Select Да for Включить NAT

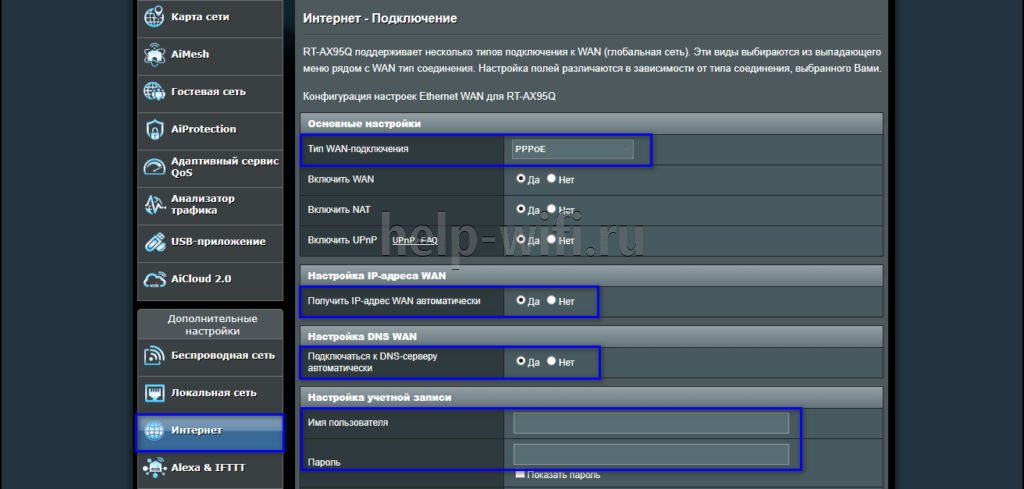click(521, 210)
